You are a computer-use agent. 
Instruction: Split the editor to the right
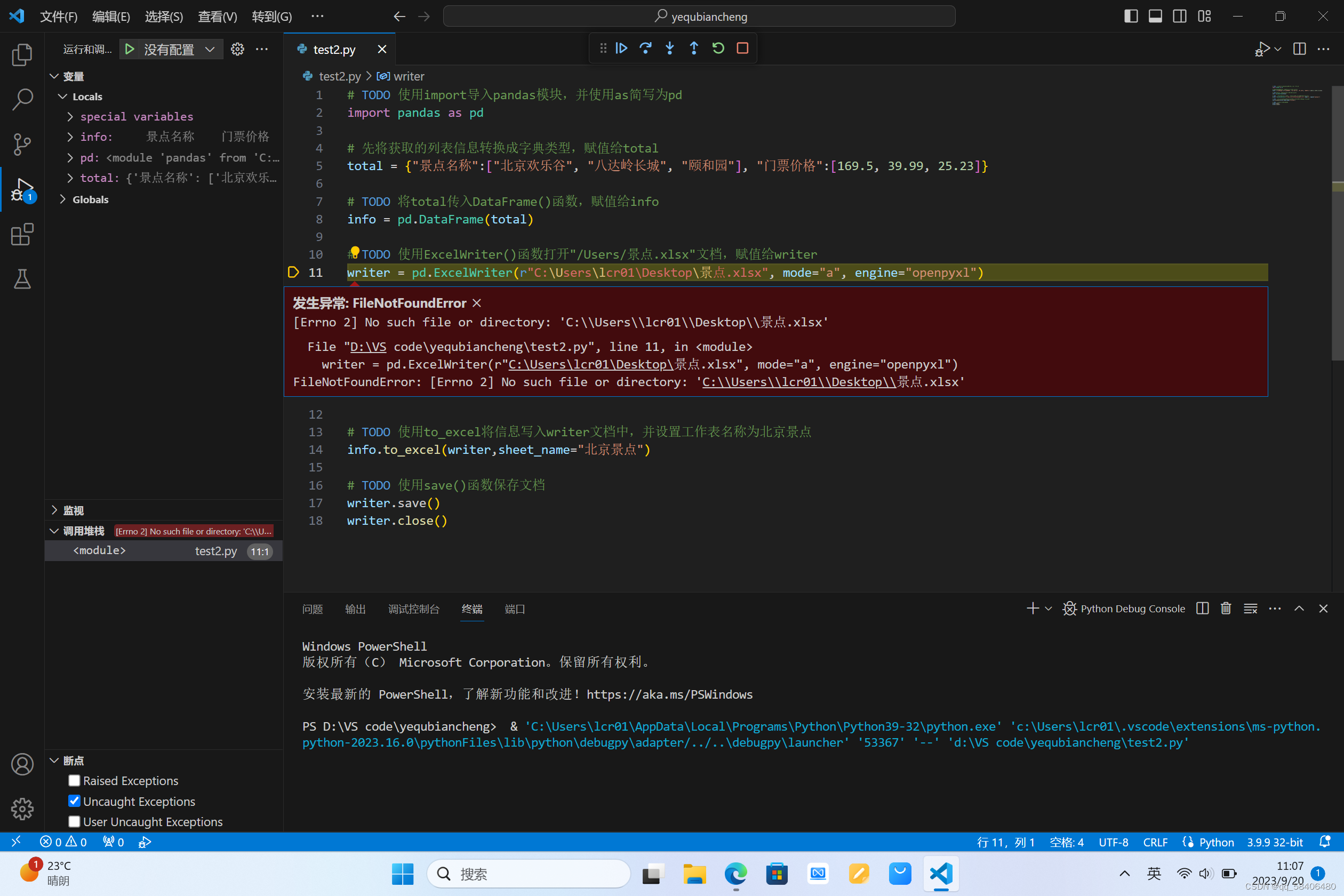click(x=1298, y=49)
